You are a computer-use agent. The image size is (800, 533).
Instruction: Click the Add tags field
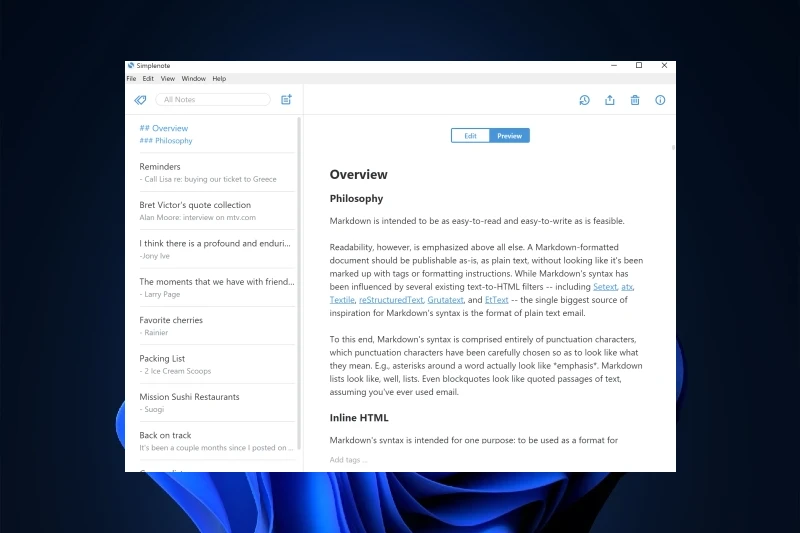(x=348, y=460)
